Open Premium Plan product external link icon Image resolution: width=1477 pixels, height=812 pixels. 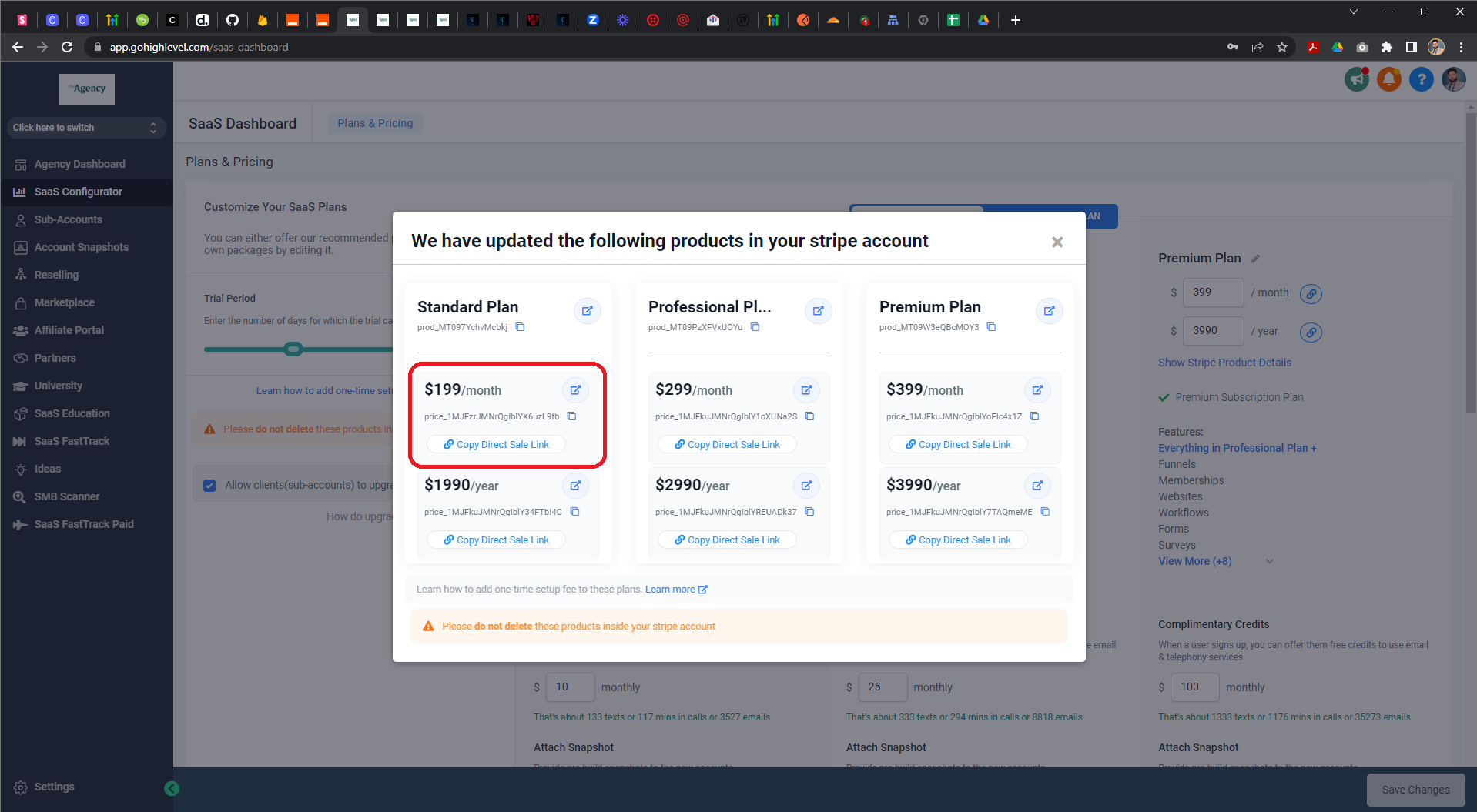click(x=1049, y=311)
